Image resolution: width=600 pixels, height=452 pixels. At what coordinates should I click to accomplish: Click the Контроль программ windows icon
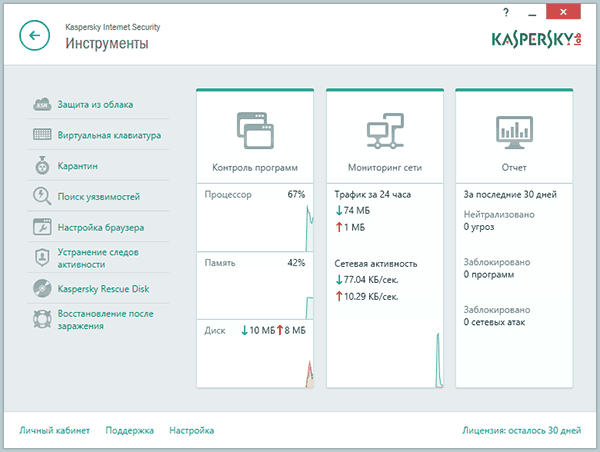tap(255, 131)
